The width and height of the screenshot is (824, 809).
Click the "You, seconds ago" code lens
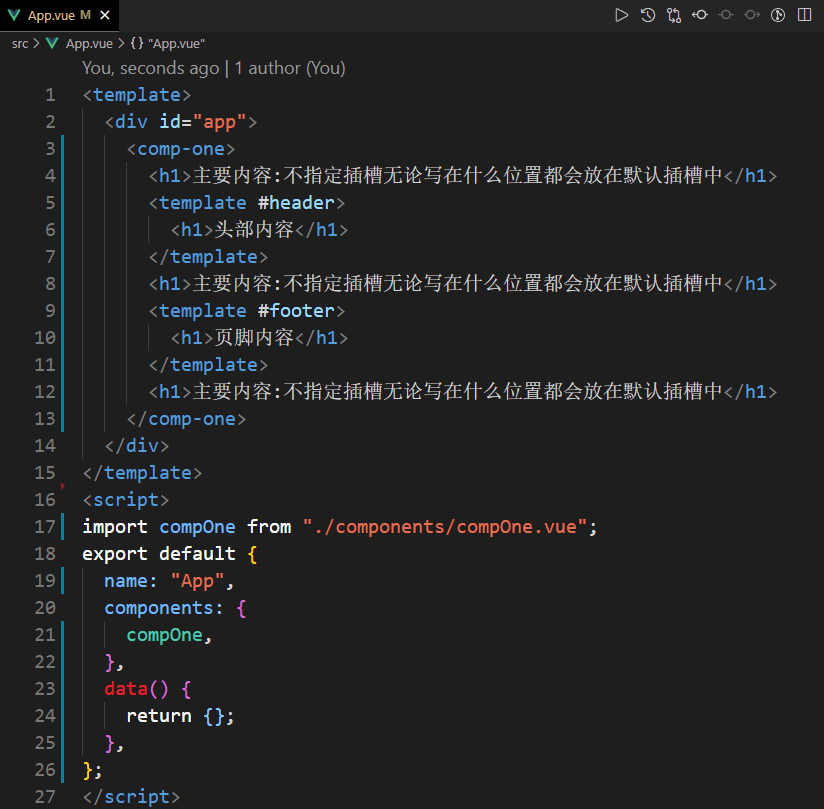[150, 68]
